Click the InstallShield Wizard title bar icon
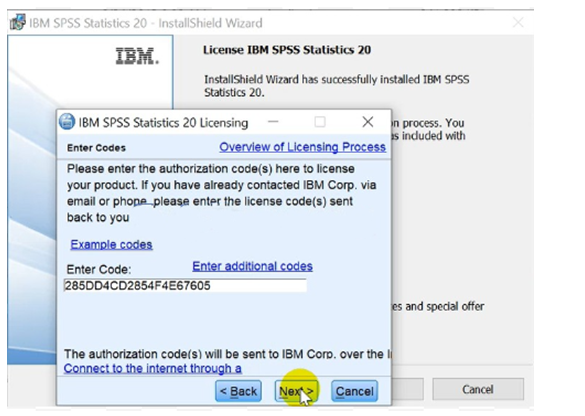 pos(18,22)
